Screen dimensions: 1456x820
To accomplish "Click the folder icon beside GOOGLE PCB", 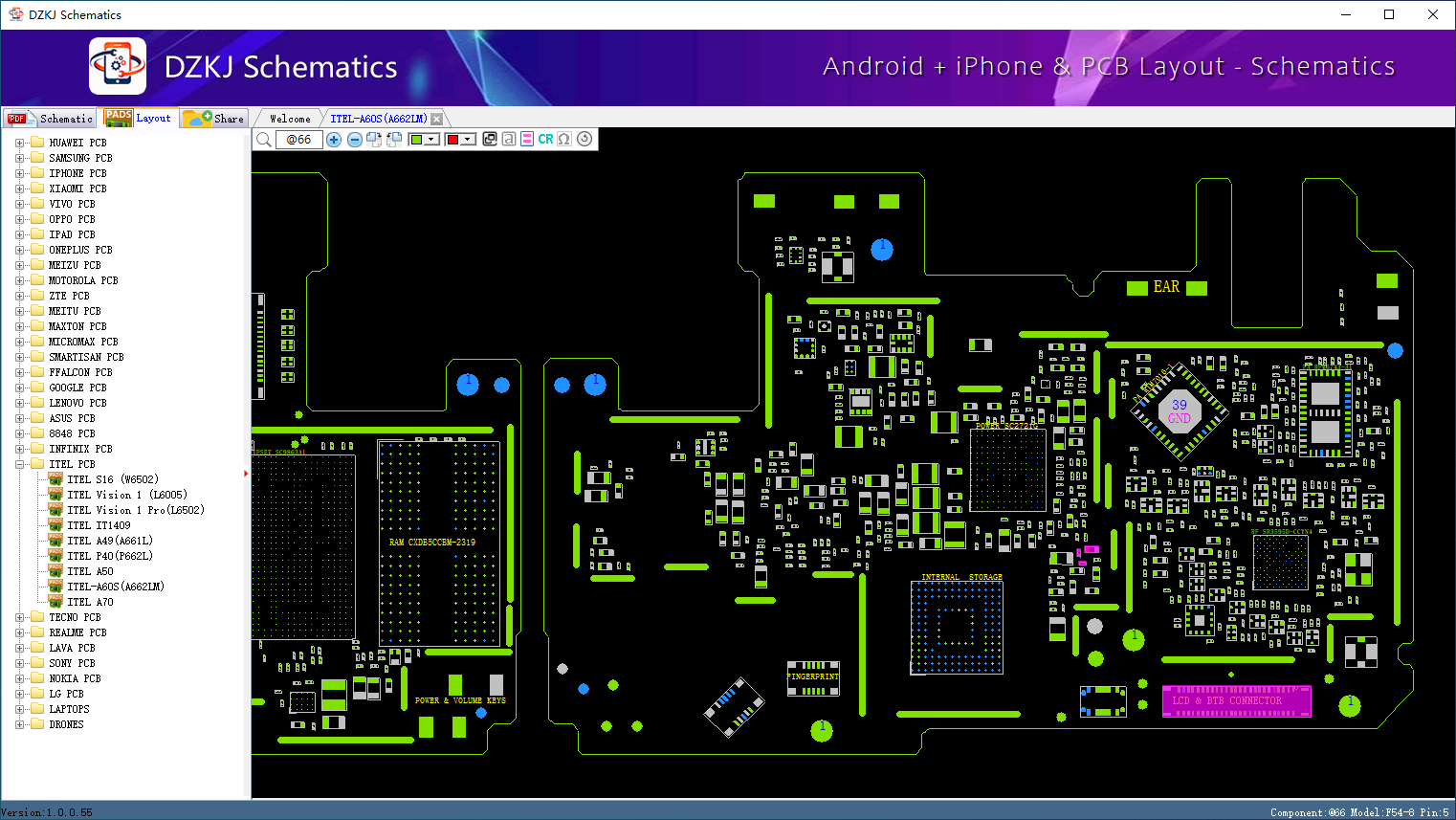I will (x=37, y=388).
